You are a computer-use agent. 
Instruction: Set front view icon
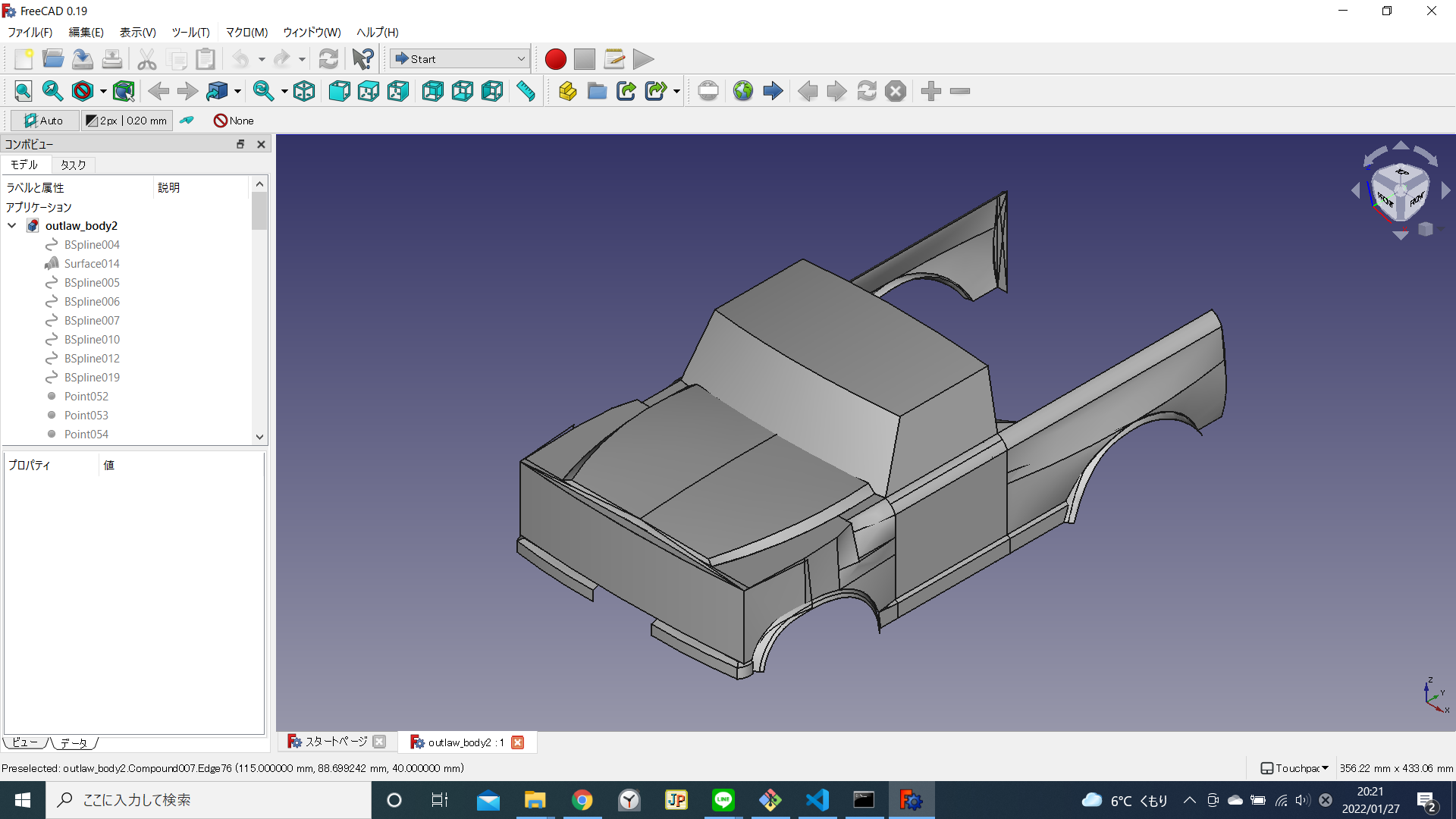(x=339, y=91)
